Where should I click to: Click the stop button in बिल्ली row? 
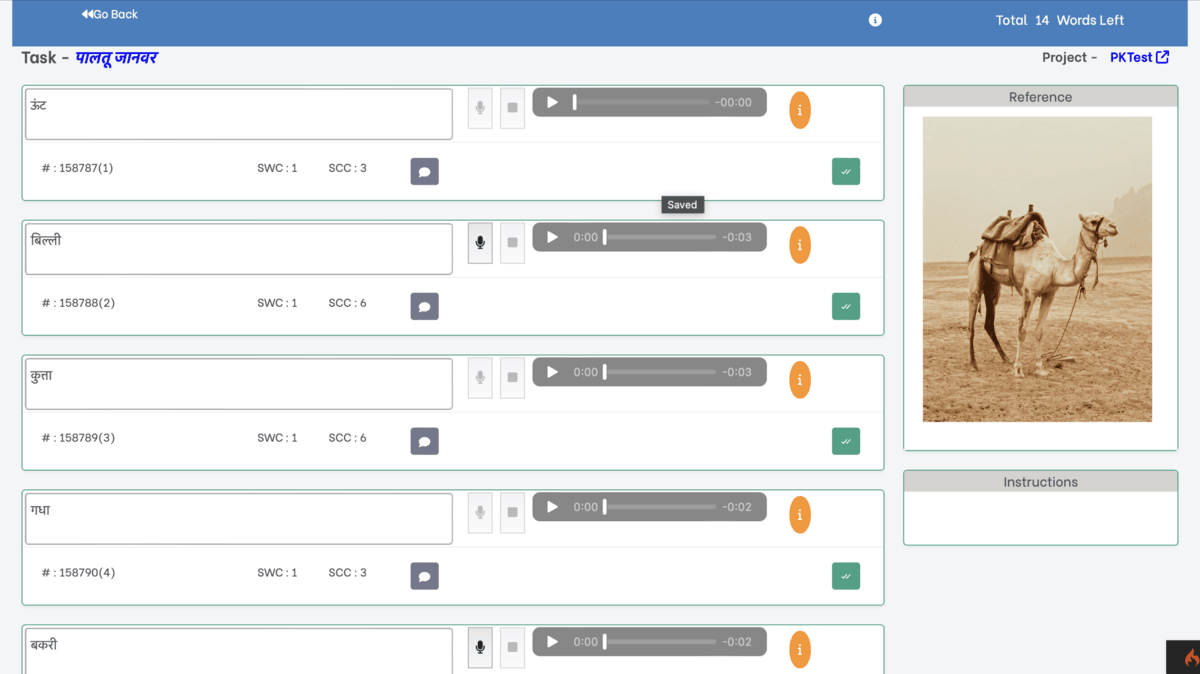pyautogui.click(x=512, y=243)
